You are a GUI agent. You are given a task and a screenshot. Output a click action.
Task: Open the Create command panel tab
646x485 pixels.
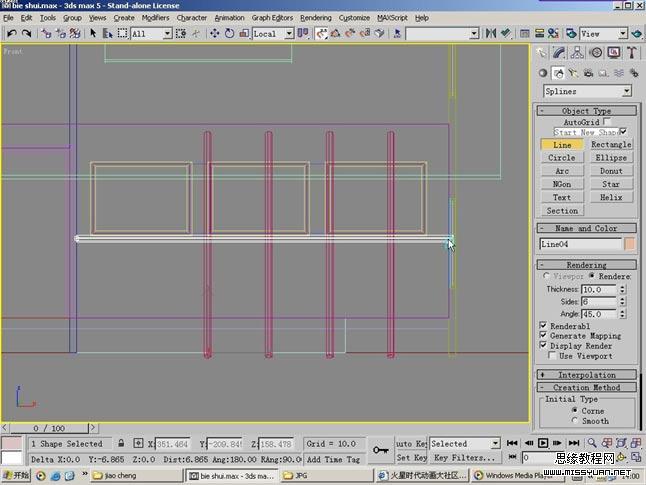coord(541,53)
